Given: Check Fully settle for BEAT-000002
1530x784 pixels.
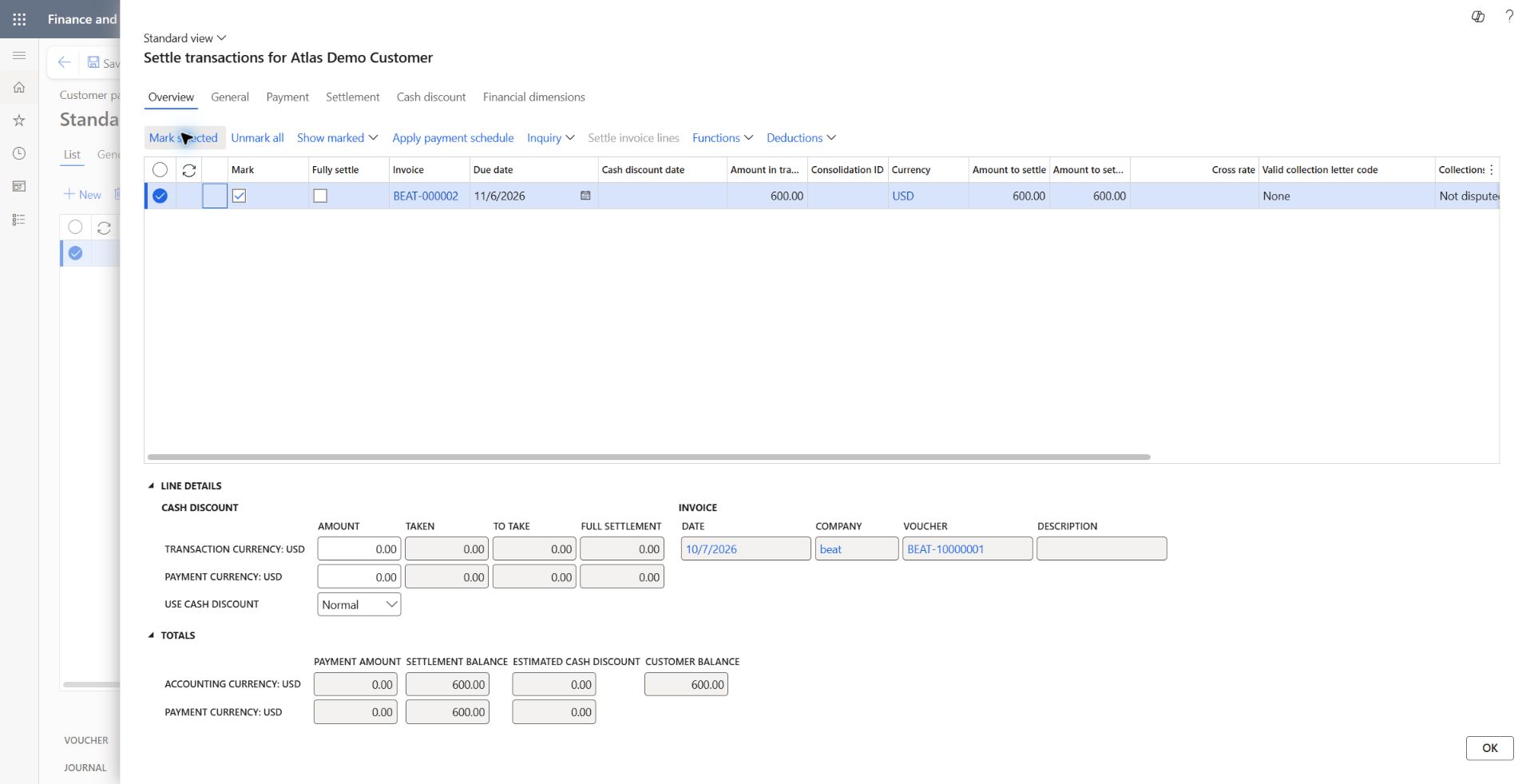Looking at the screenshot, I should [320, 196].
